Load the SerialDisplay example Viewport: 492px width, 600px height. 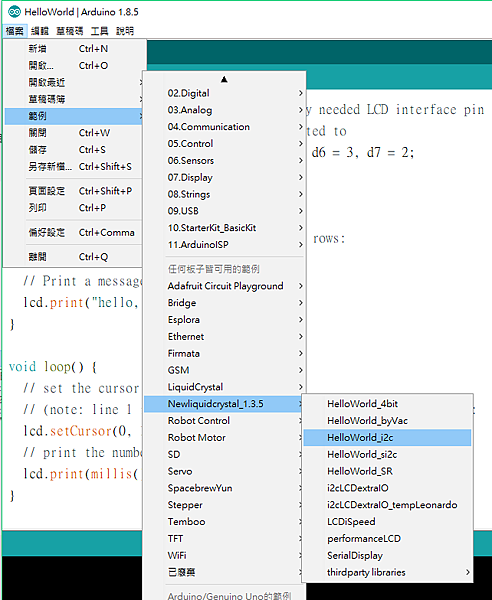point(387,555)
